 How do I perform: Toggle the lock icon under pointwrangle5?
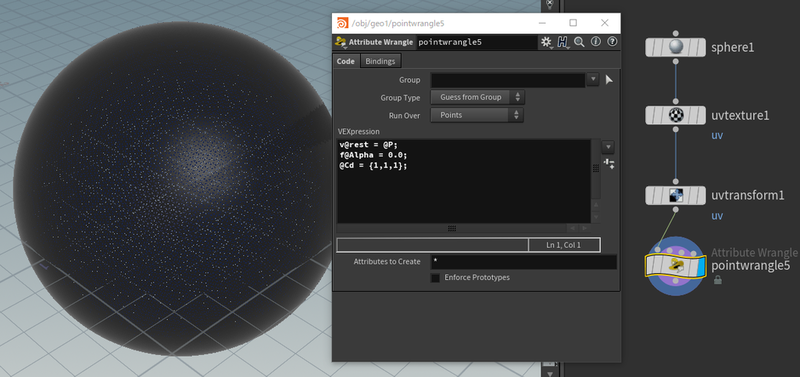coord(717,280)
